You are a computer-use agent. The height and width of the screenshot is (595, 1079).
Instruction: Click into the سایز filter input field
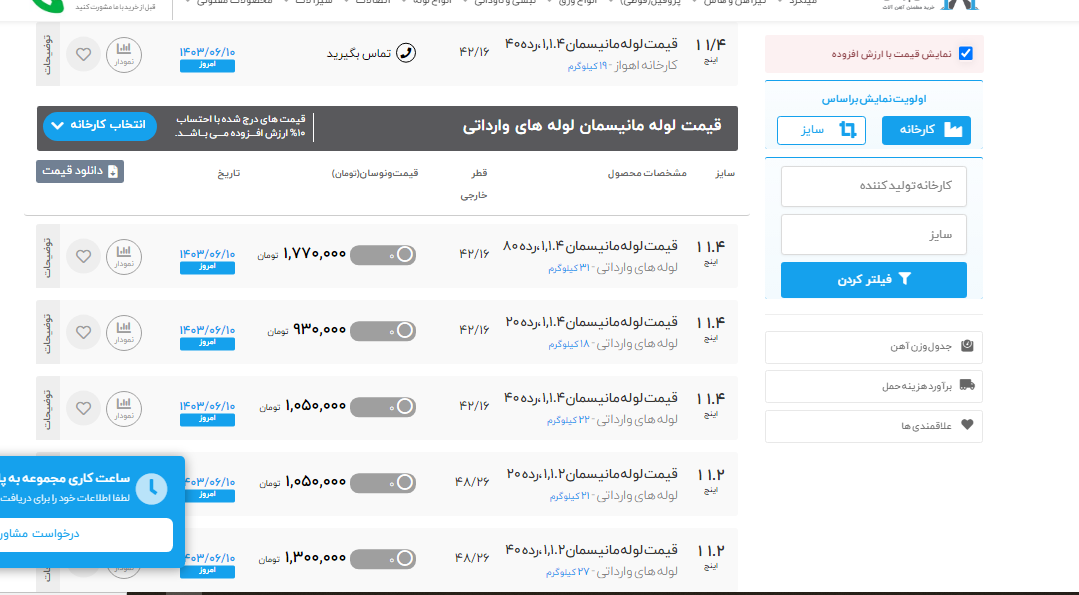click(x=873, y=235)
